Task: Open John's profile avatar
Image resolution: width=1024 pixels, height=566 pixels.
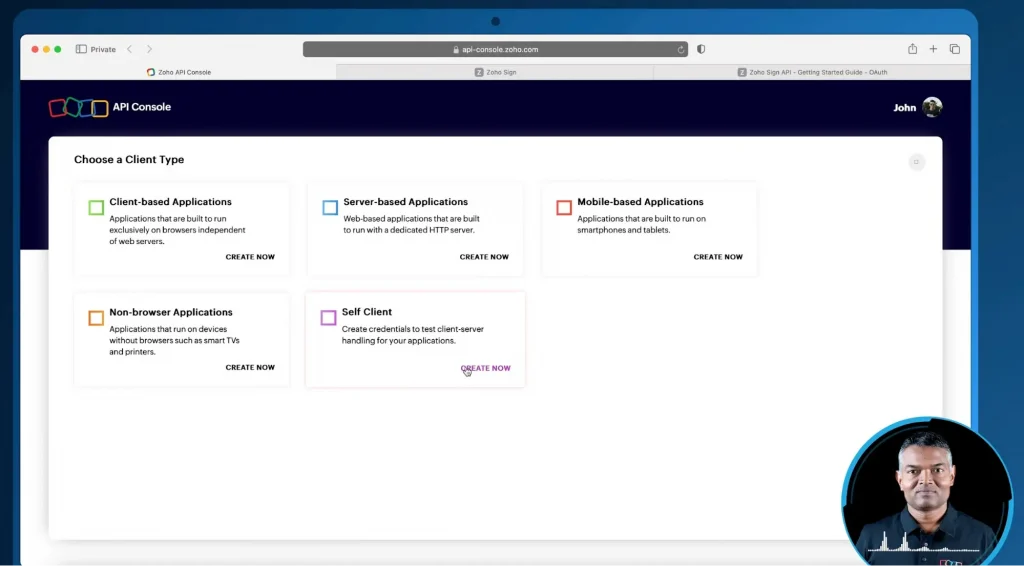Action: [932, 108]
